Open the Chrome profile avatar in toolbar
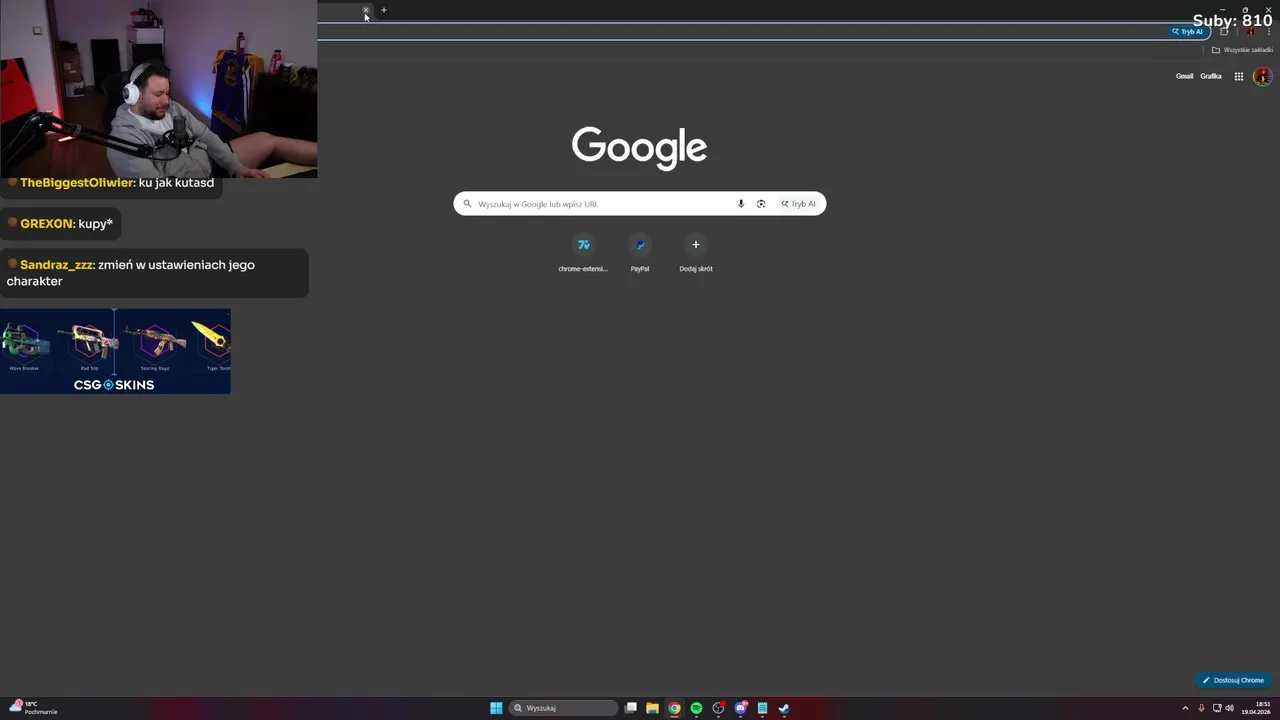 [x=1250, y=31]
